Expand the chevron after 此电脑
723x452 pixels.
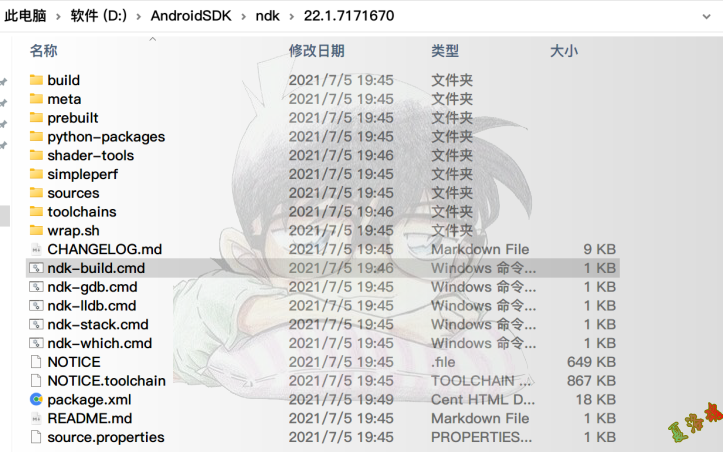click(58, 16)
